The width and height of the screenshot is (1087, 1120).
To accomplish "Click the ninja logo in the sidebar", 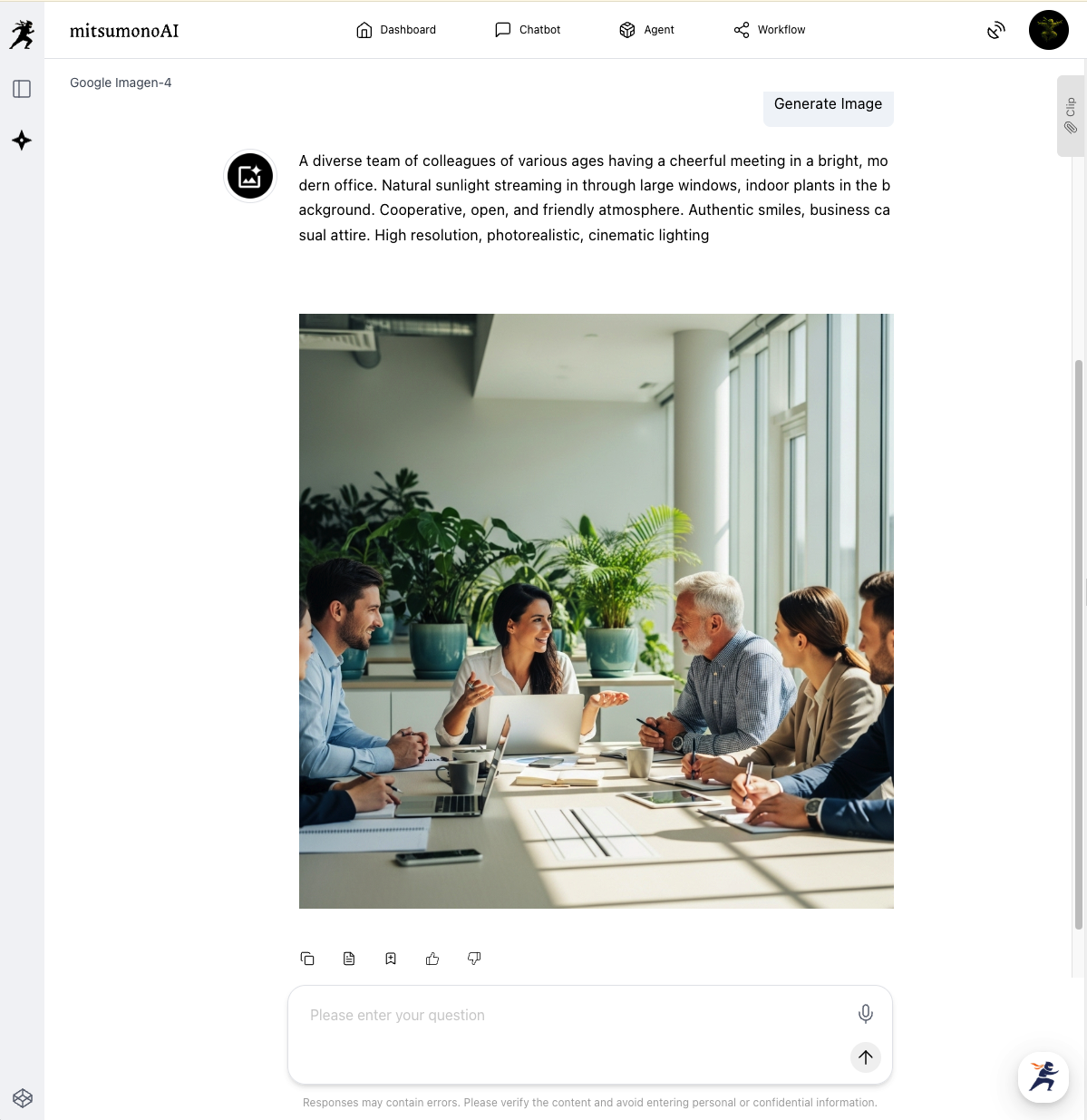I will click(x=22, y=34).
